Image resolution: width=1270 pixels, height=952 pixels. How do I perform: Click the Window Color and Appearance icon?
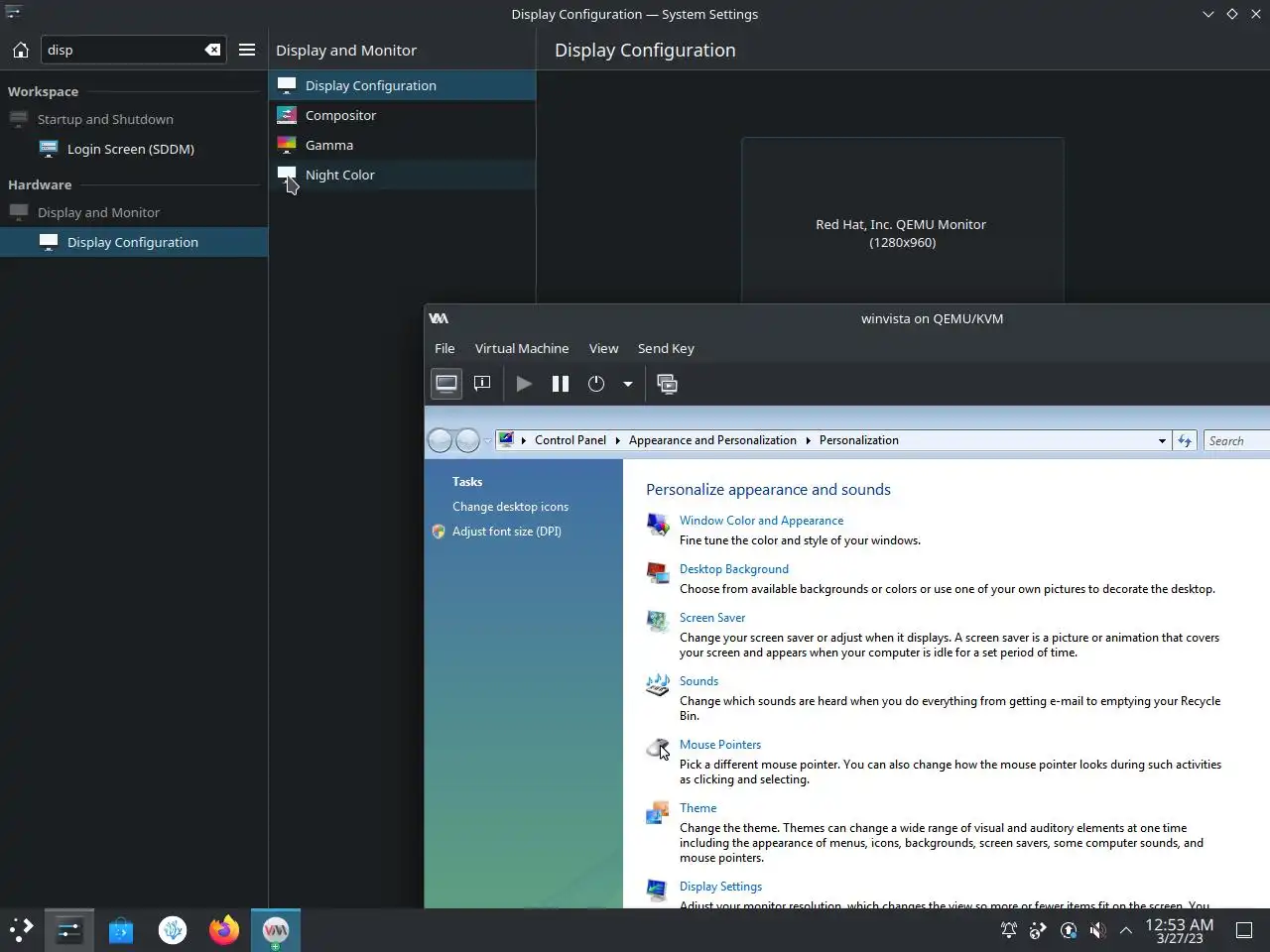coord(657,524)
